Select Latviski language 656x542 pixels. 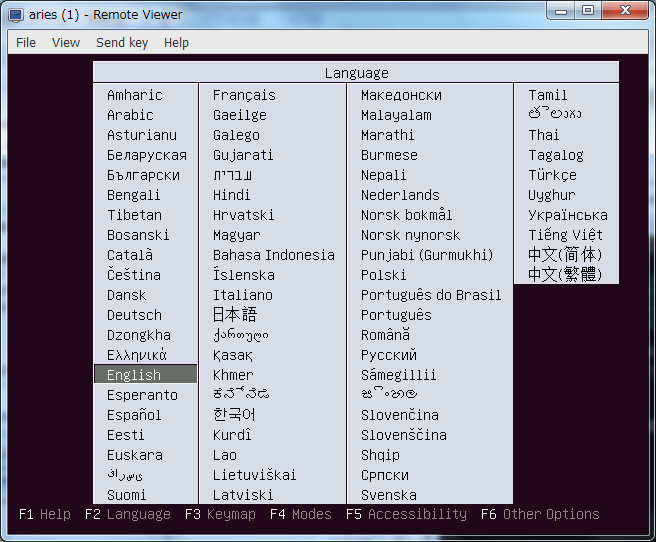(243, 495)
